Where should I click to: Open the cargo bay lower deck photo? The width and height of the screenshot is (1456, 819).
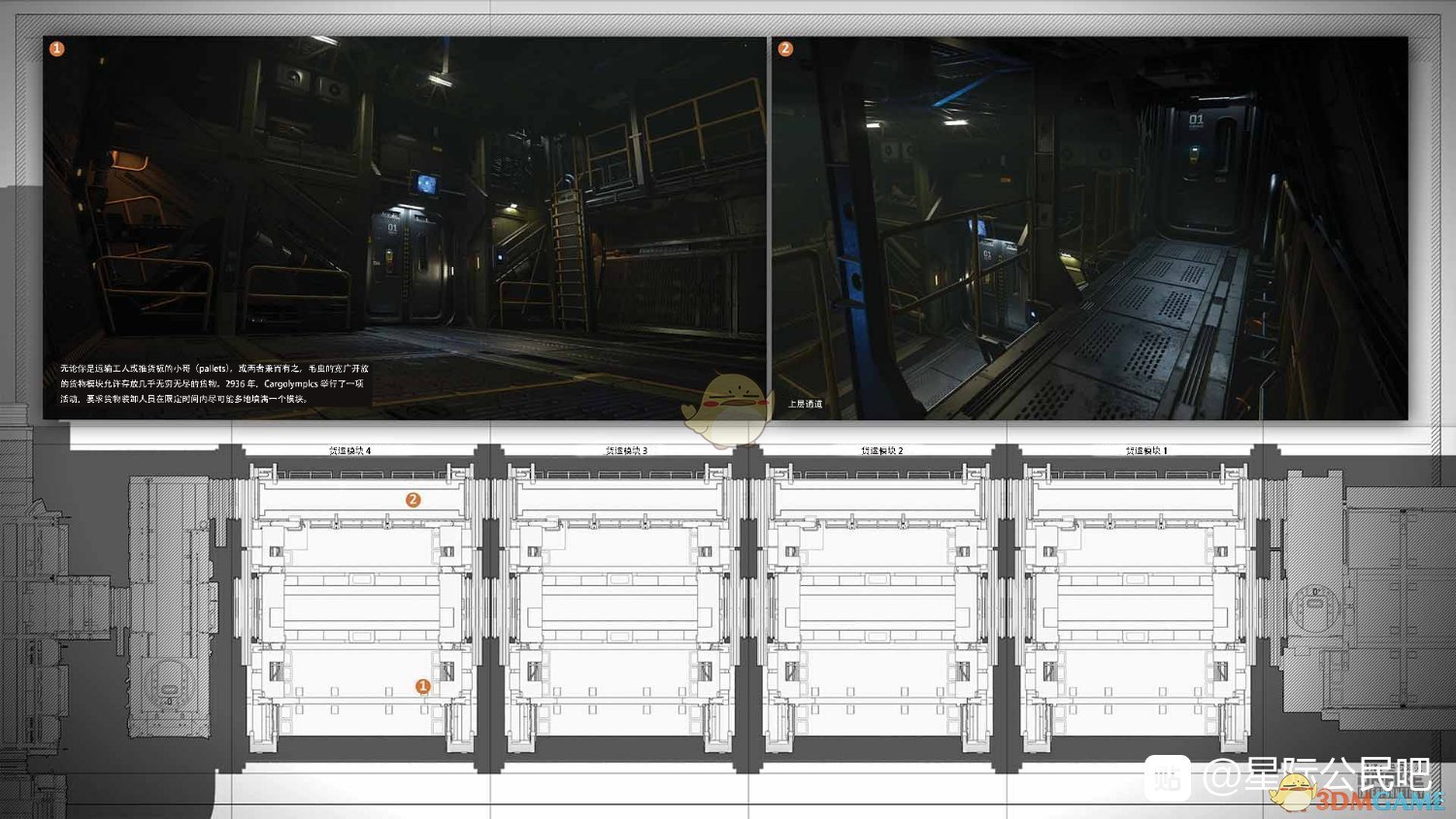(x=405, y=228)
